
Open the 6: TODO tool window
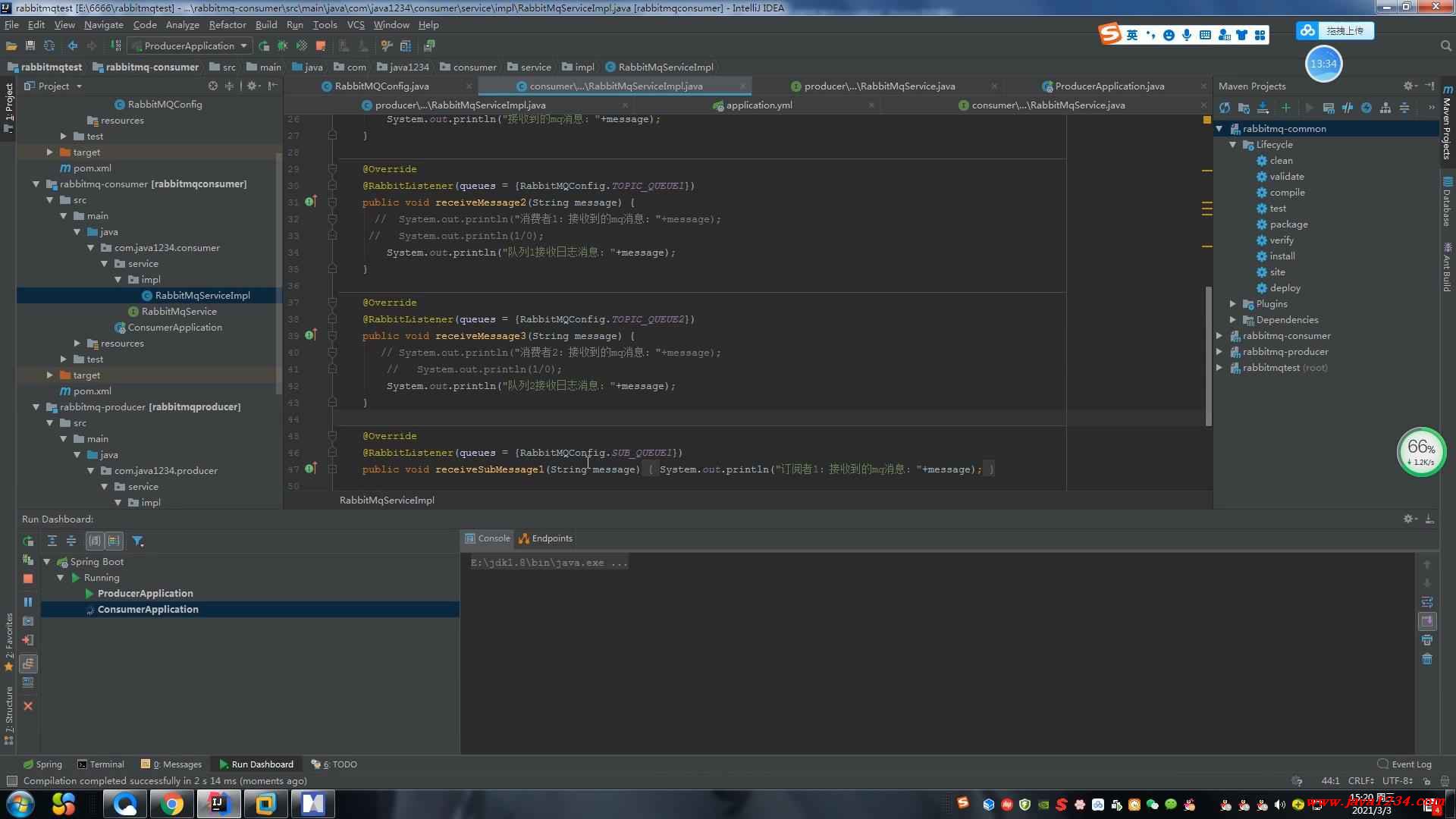(334, 764)
